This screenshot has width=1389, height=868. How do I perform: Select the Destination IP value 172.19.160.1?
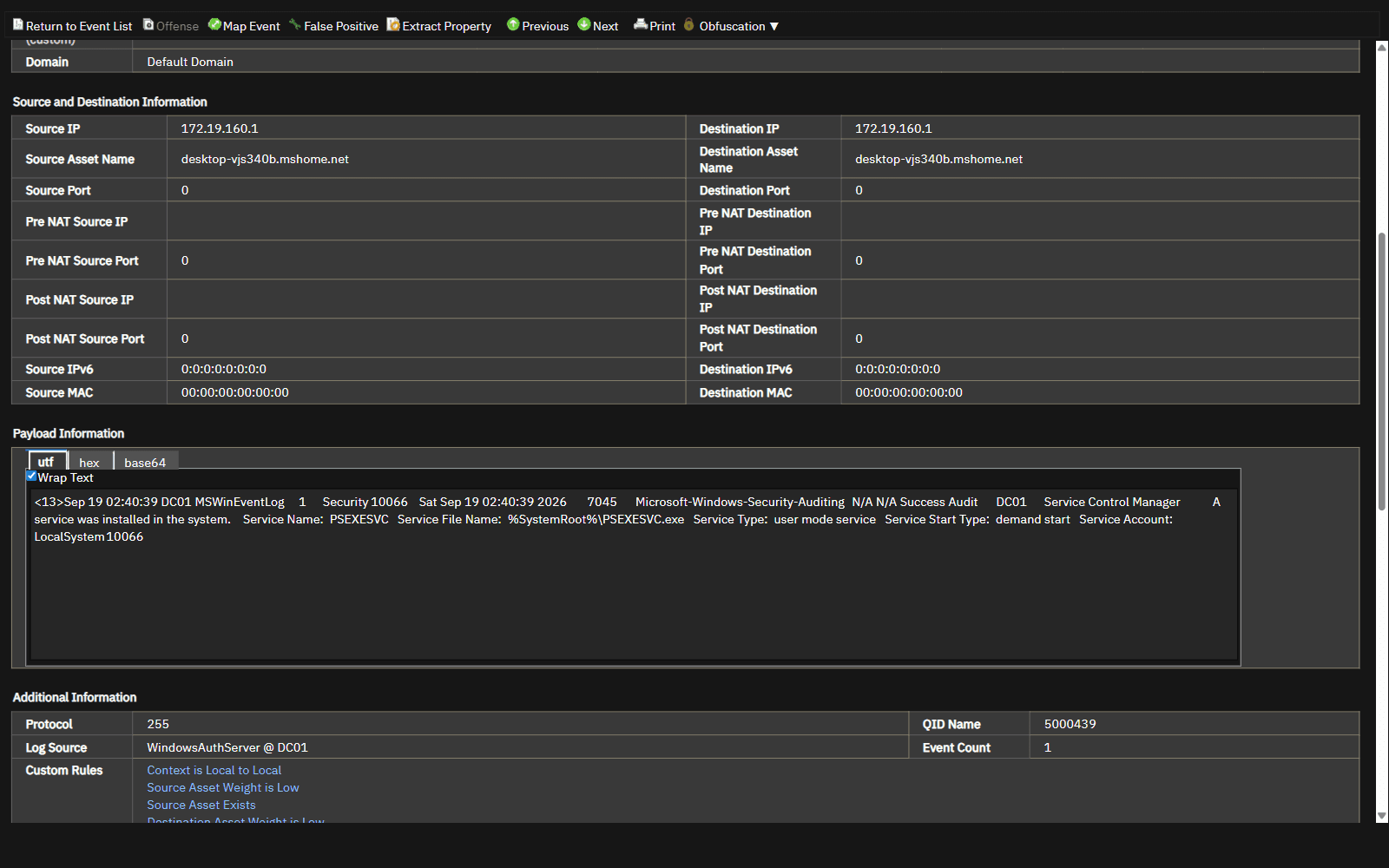pyautogui.click(x=893, y=128)
